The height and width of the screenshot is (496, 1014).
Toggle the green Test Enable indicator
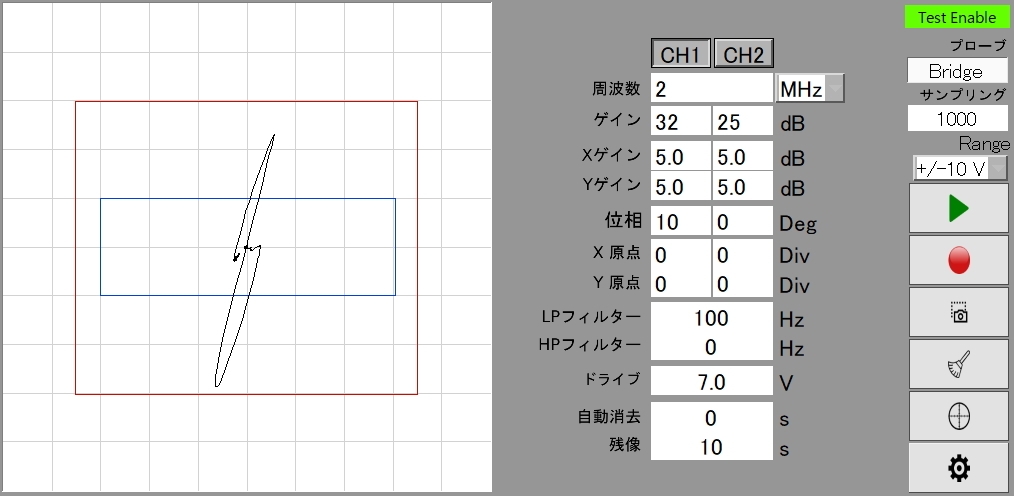coord(957,17)
